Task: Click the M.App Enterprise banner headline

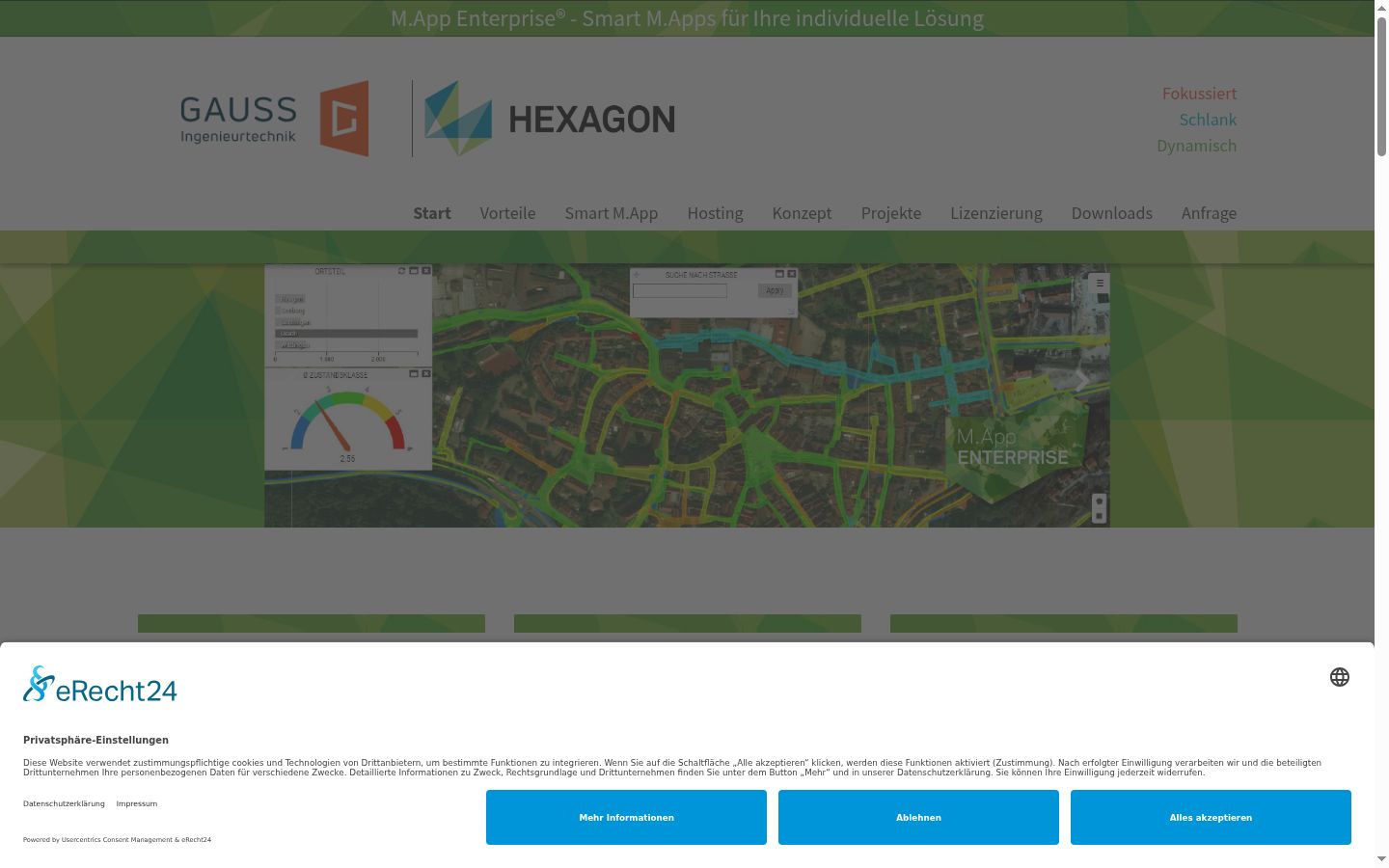Action: point(687,18)
